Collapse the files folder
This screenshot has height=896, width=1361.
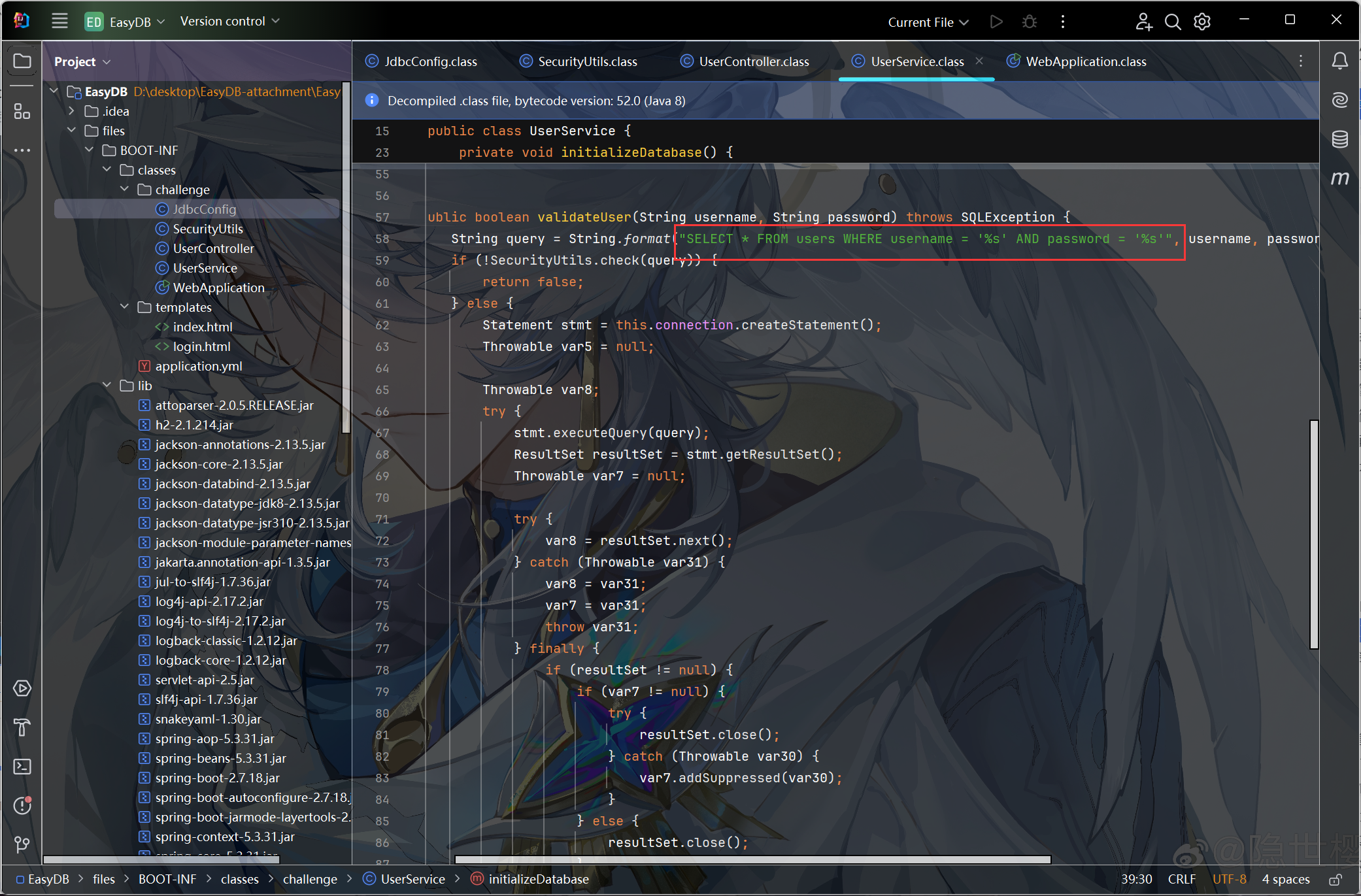point(71,131)
